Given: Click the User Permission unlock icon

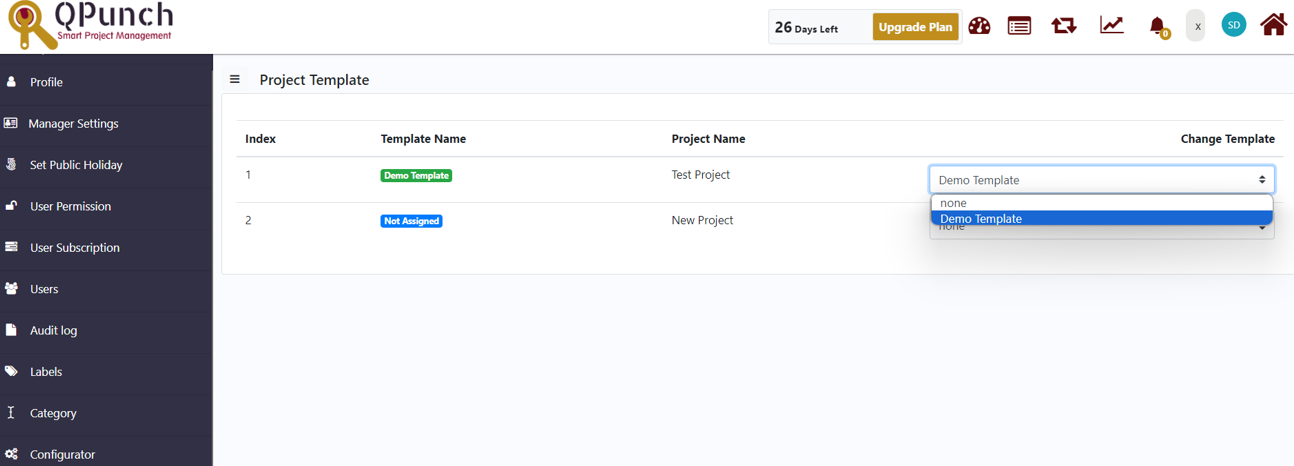Looking at the screenshot, I should (11, 205).
